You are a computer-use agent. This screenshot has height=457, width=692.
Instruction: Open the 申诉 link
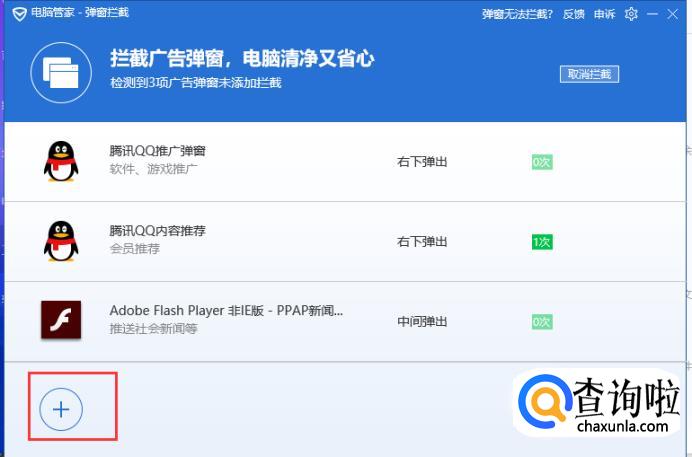coord(604,14)
